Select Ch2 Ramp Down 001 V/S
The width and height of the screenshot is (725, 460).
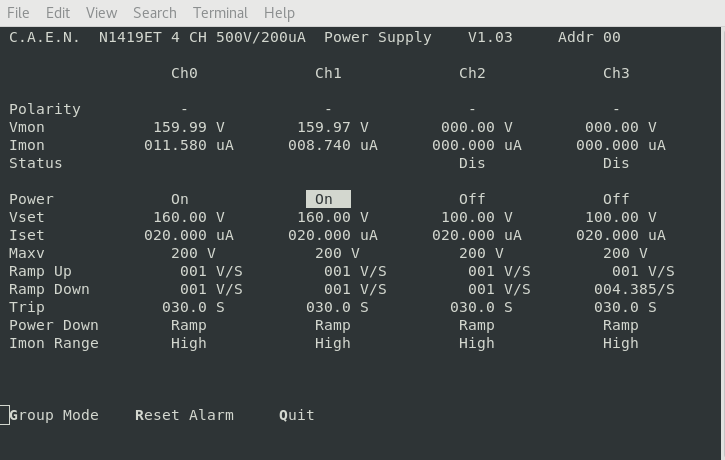[499, 289]
